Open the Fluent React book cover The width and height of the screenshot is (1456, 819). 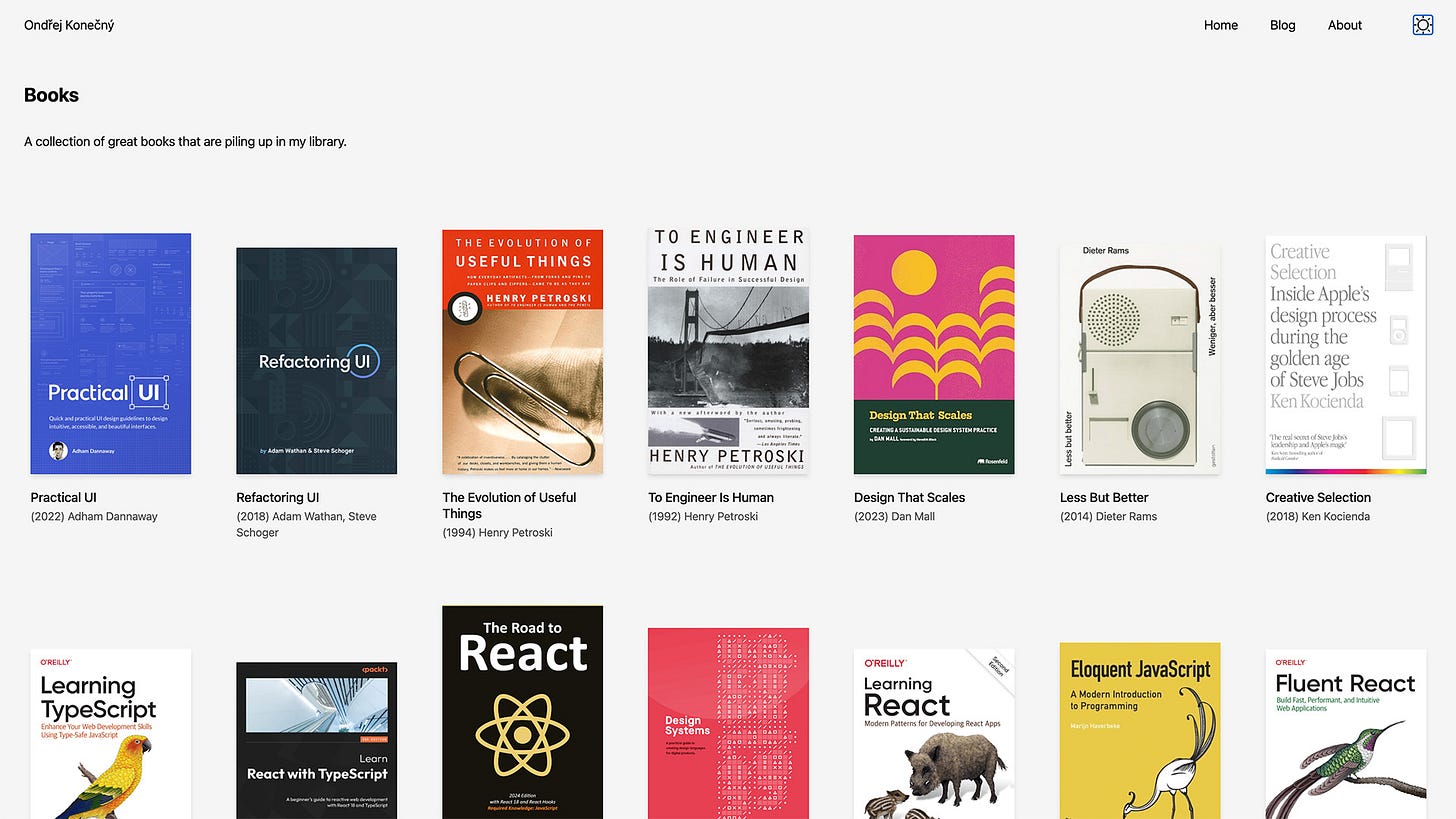(1346, 734)
